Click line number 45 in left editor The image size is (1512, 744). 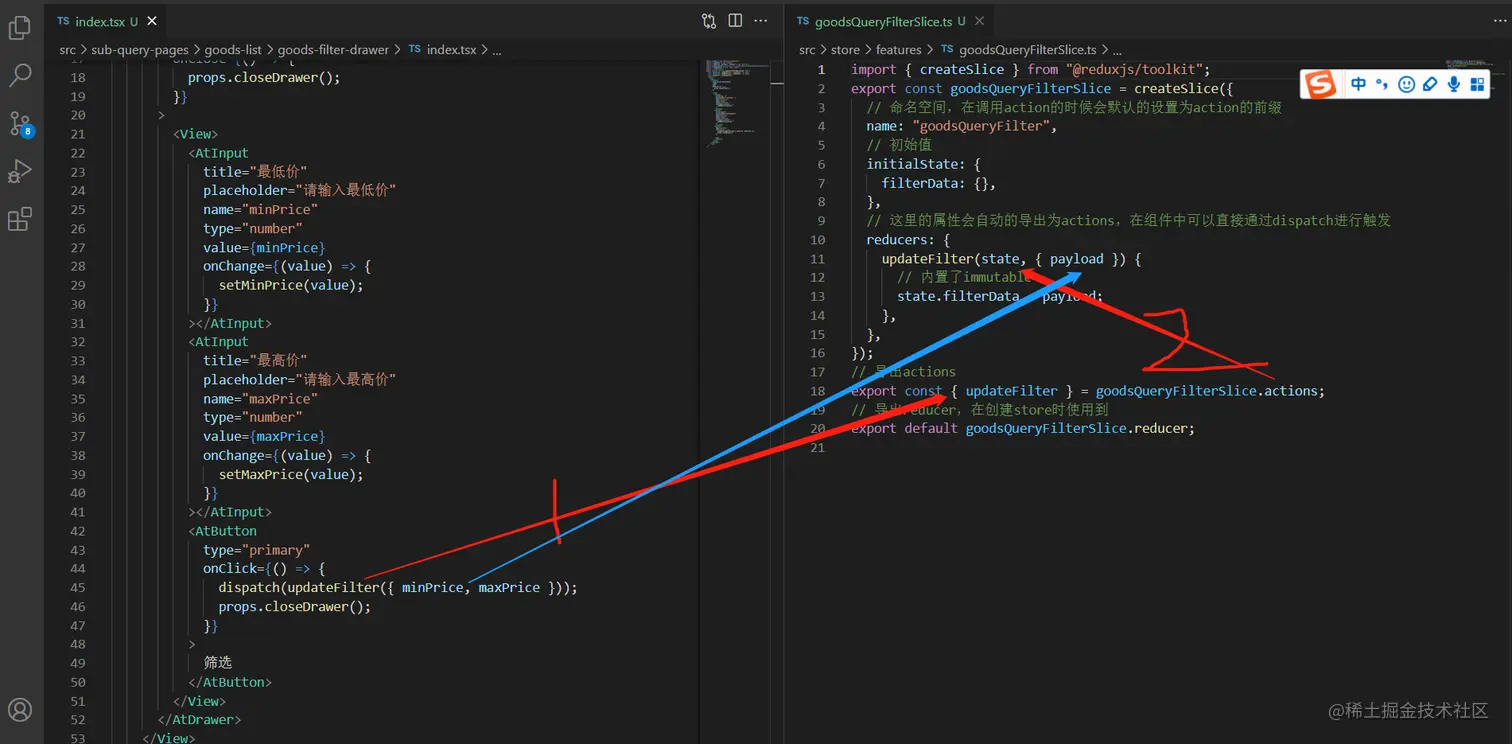click(77, 587)
